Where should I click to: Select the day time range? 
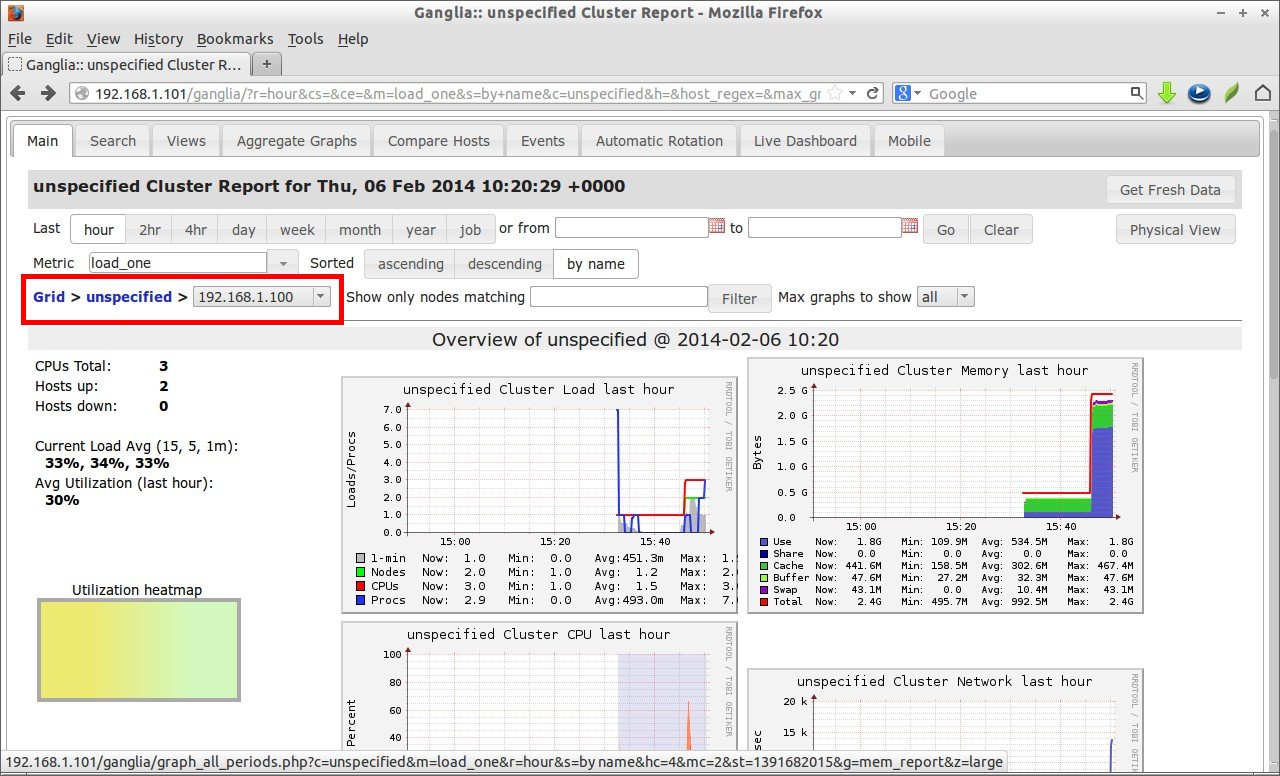(x=244, y=229)
